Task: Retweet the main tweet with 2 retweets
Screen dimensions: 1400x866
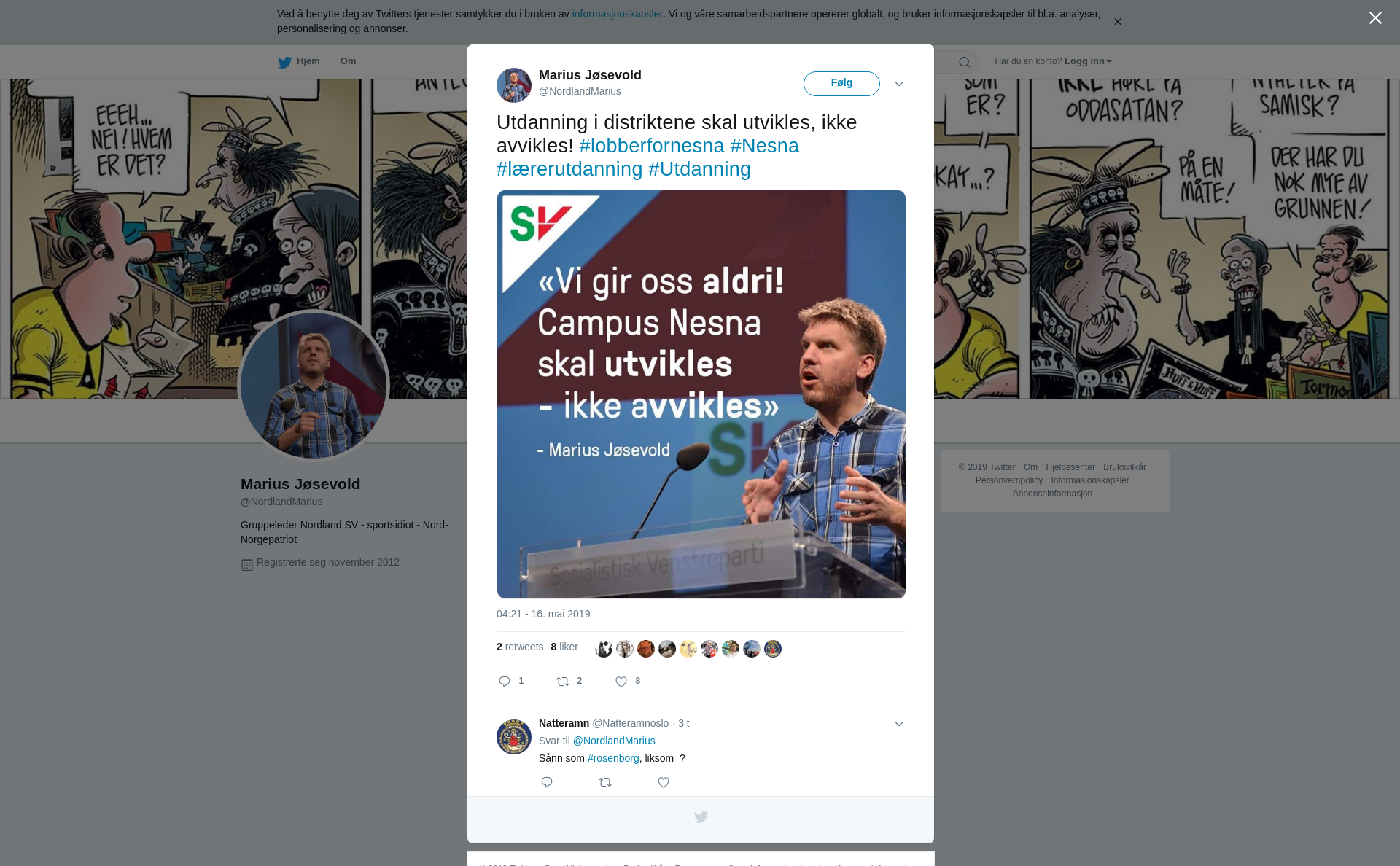Action: click(x=563, y=682)
